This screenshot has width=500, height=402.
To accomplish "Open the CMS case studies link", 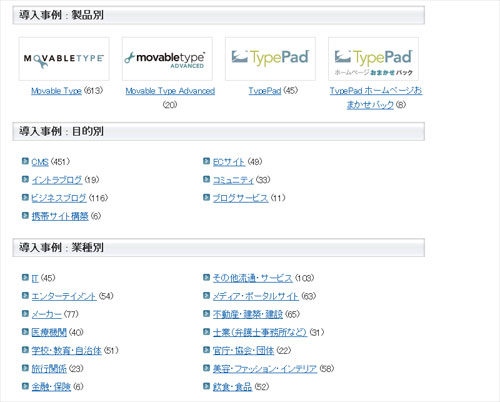I will (40, 162).
